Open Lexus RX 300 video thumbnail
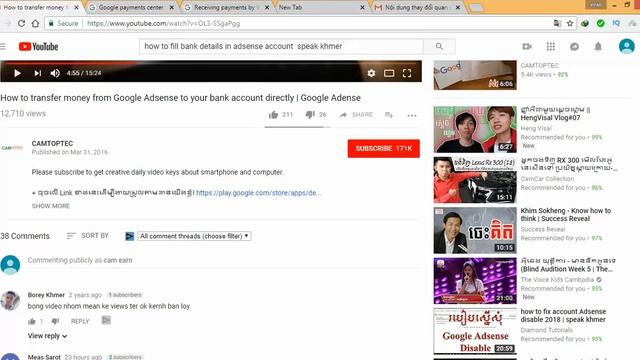Screen dimensions: 640x360 click(475, 180)
